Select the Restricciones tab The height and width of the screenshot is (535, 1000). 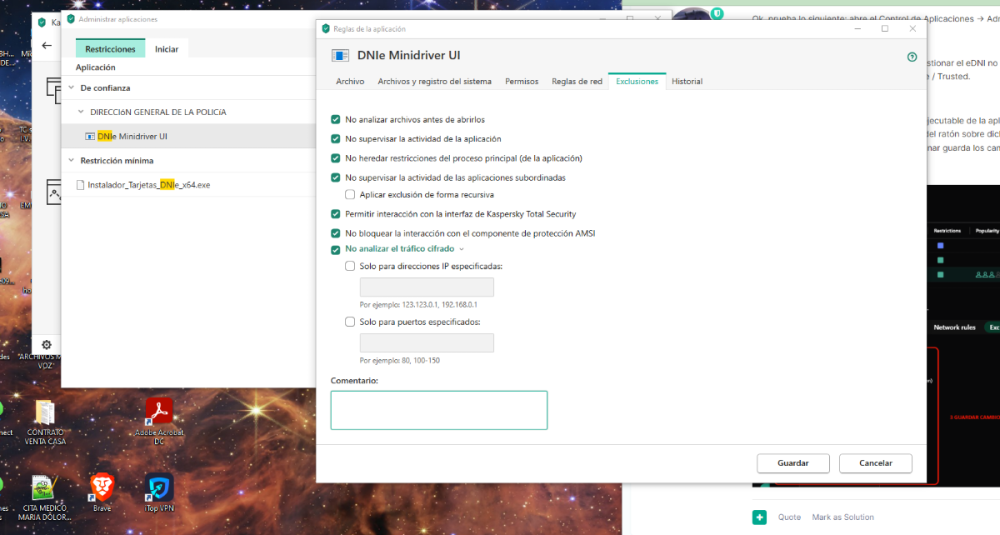tap(110, 49)
